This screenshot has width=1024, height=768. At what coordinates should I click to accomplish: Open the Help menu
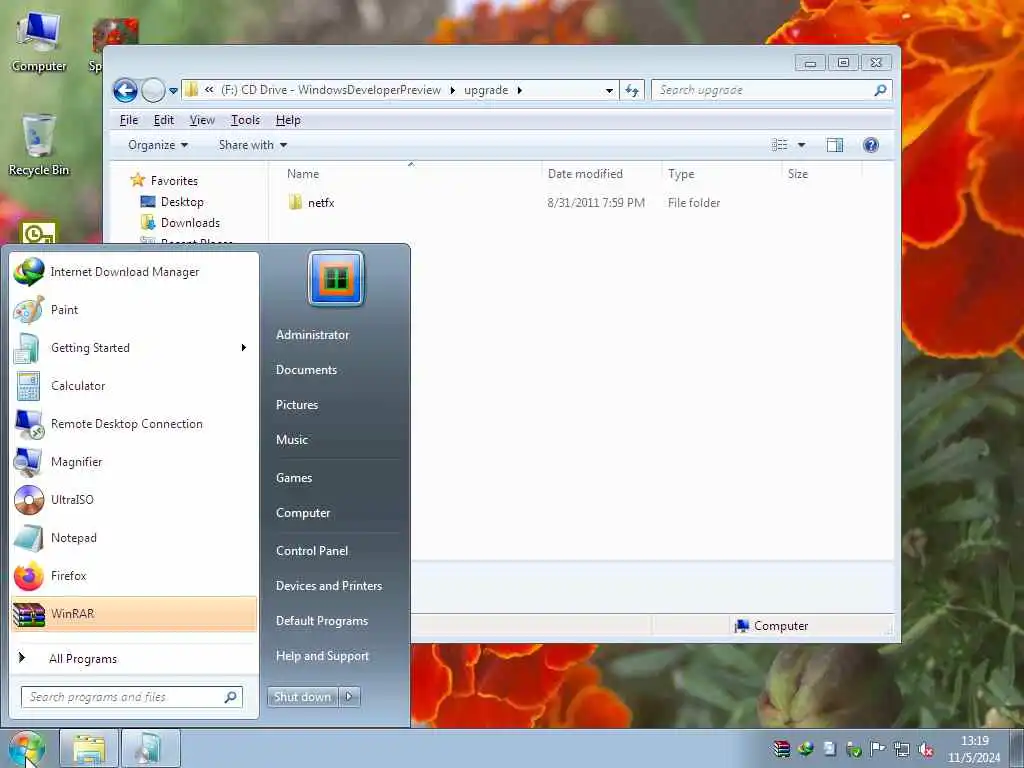[x=288, y=120]
